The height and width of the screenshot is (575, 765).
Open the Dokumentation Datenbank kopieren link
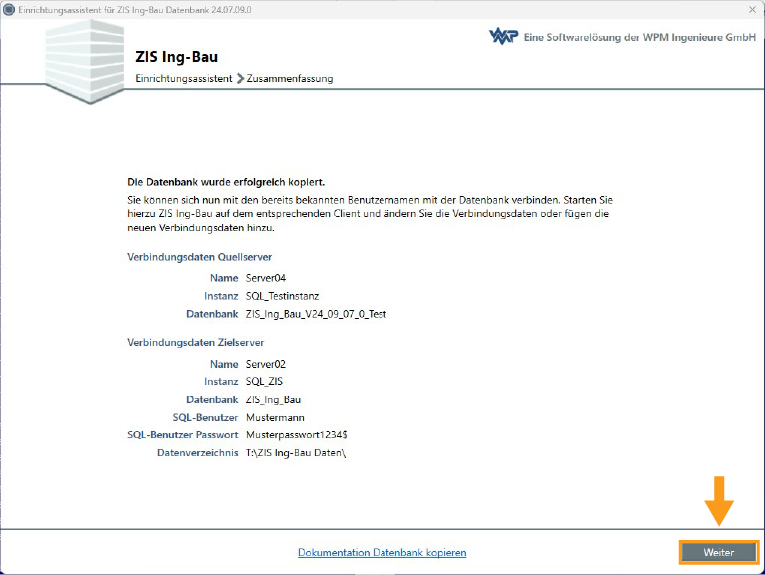[382, 552]
